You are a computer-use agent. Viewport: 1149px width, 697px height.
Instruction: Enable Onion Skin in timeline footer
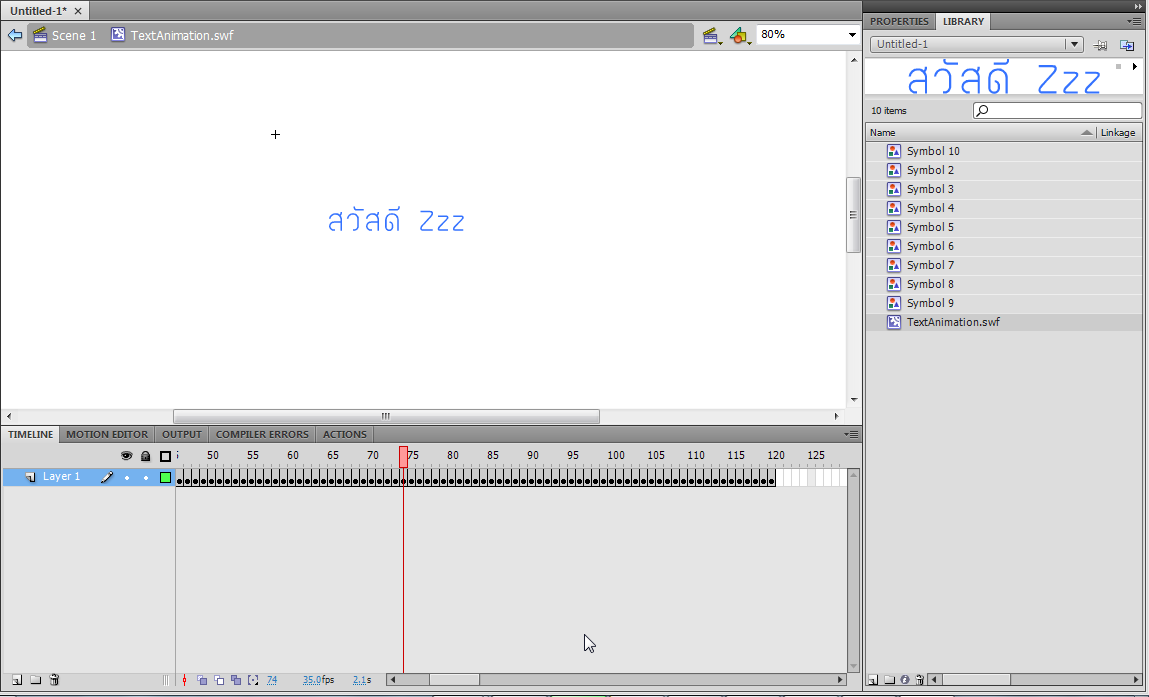pos(202,680)
